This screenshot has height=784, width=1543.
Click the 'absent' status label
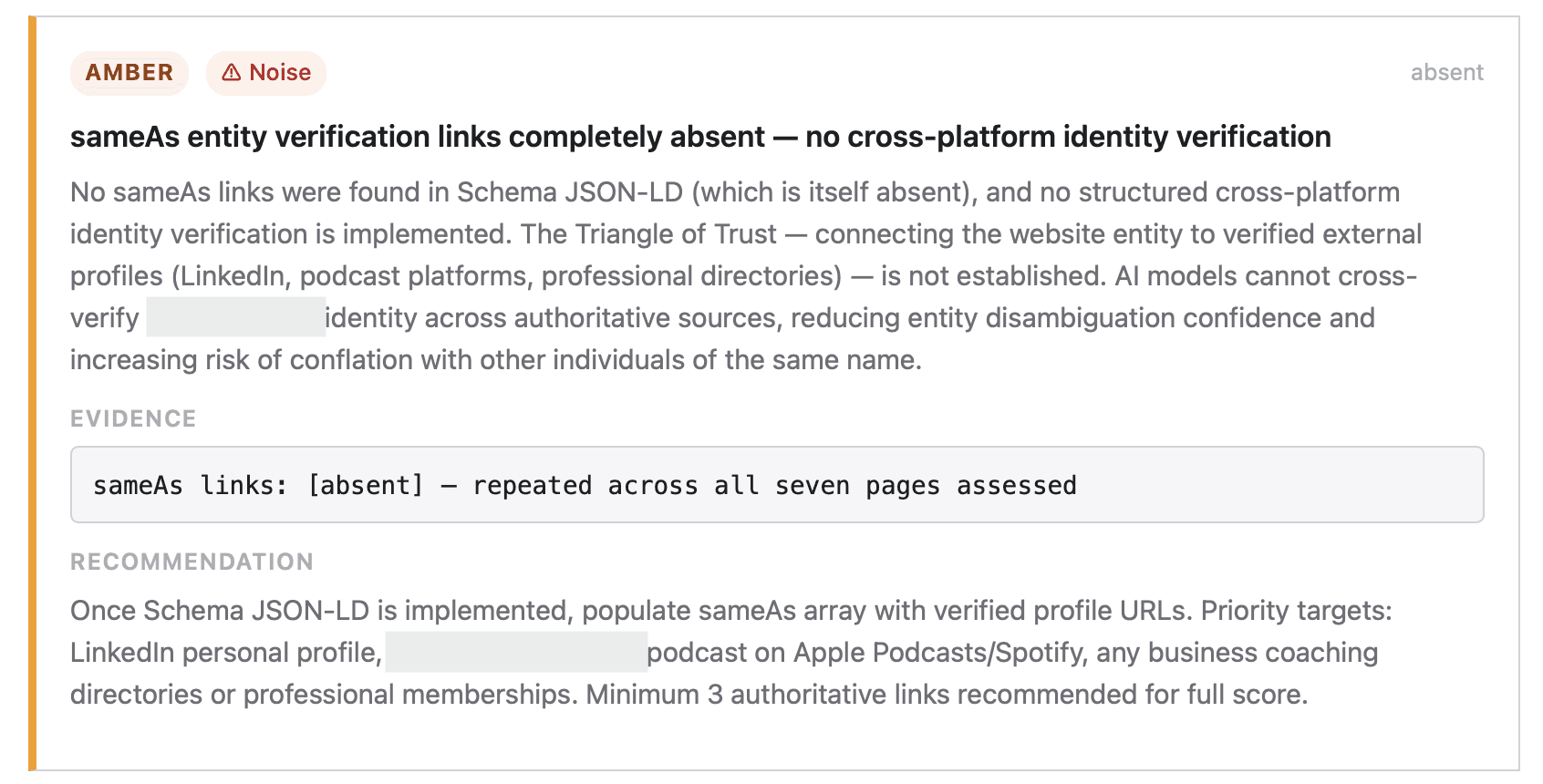[1446, 73]
